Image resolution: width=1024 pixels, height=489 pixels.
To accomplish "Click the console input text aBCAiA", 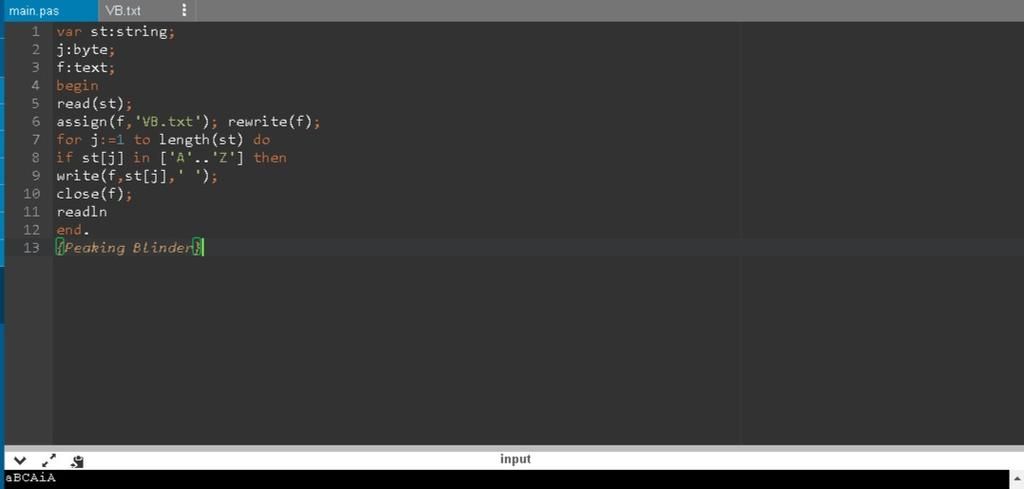I will coord(31,478).
